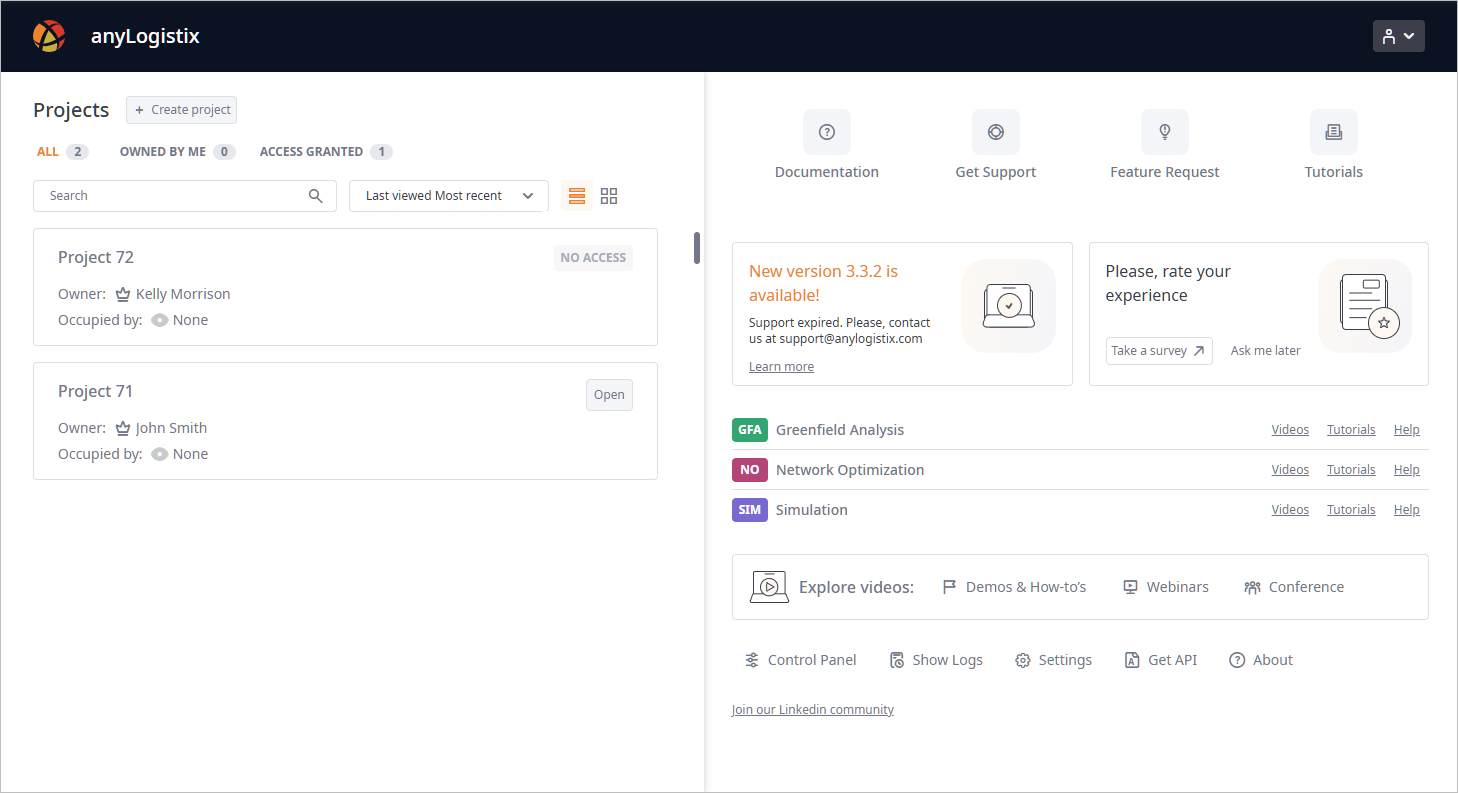The height and width of the screenshot is (793, 1458).
Task: Click the Explore videos laptop play icon
Action: pyautogui.click(x=769, y=587)
